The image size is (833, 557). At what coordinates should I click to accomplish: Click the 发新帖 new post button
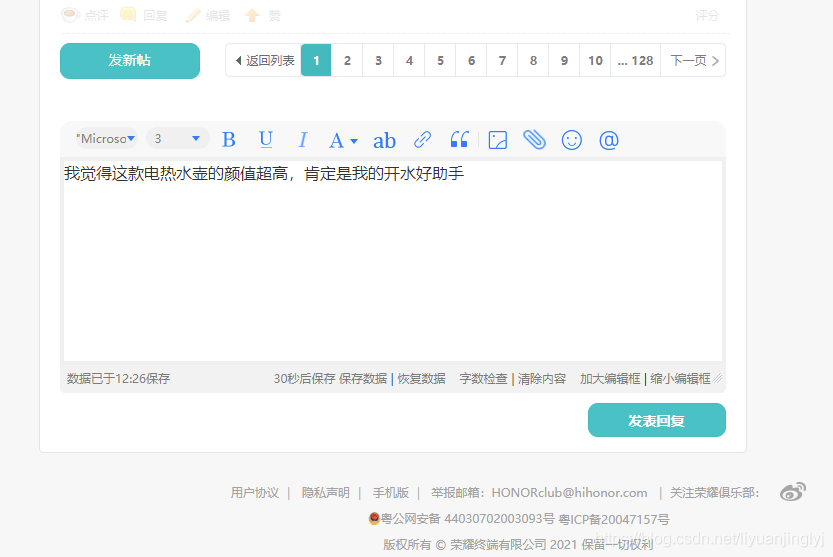(x=130, y=60)
